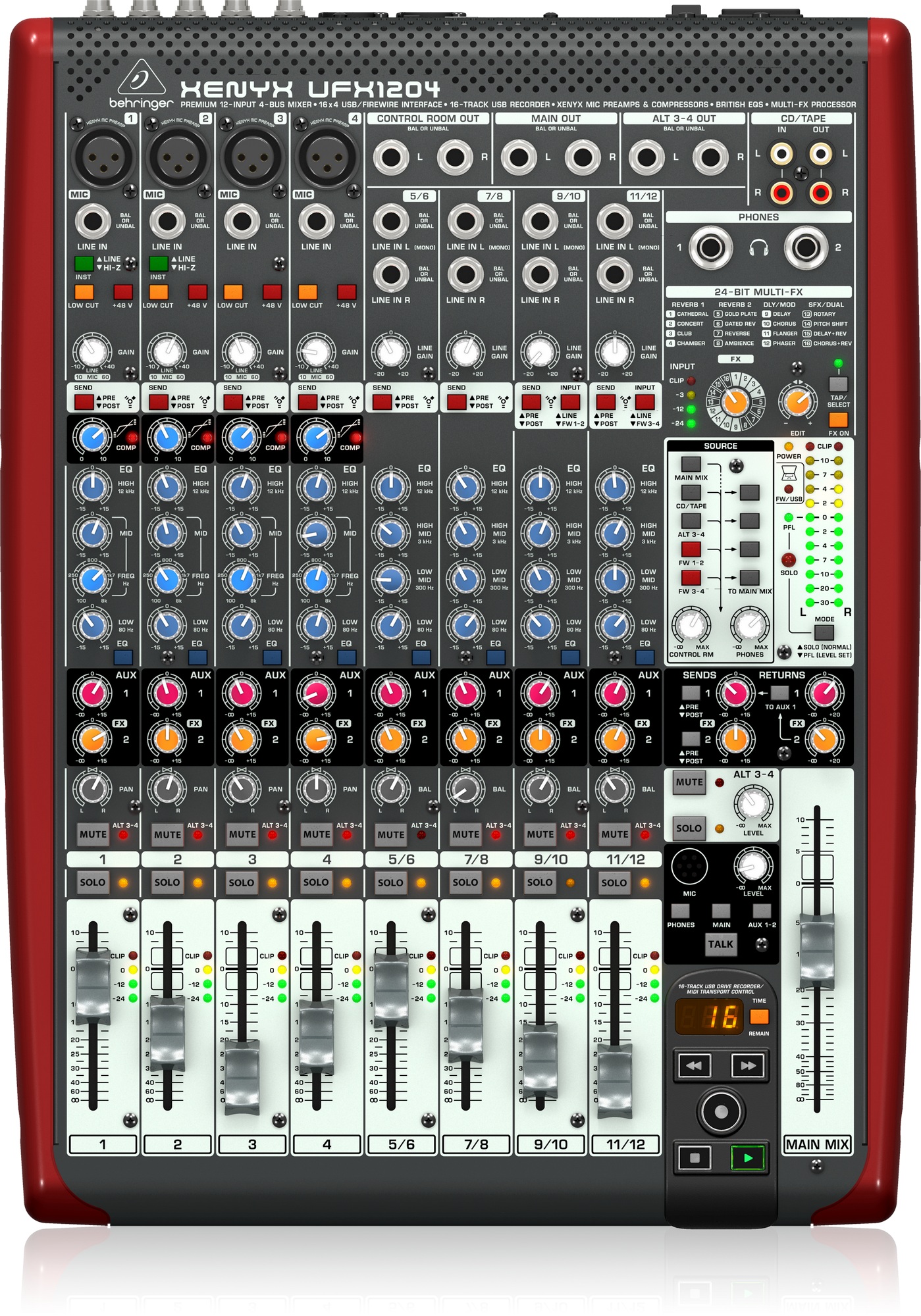
Task: Toggle the orange TIME/REMAIN button
Action: coord(759,1017)
